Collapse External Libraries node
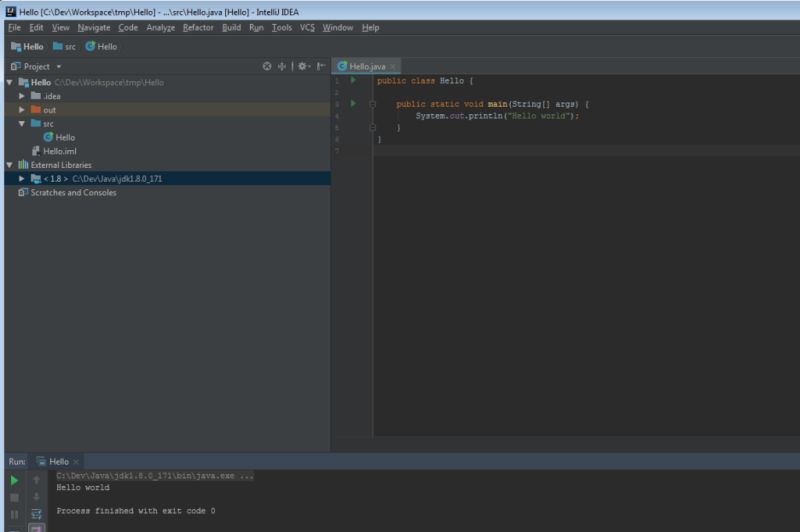The width and height of the screenshot is (800, 532). pos(10,165)
